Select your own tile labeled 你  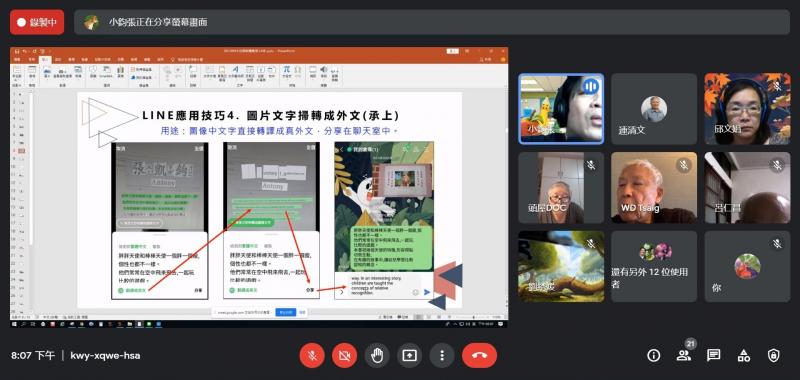[747, 266]
